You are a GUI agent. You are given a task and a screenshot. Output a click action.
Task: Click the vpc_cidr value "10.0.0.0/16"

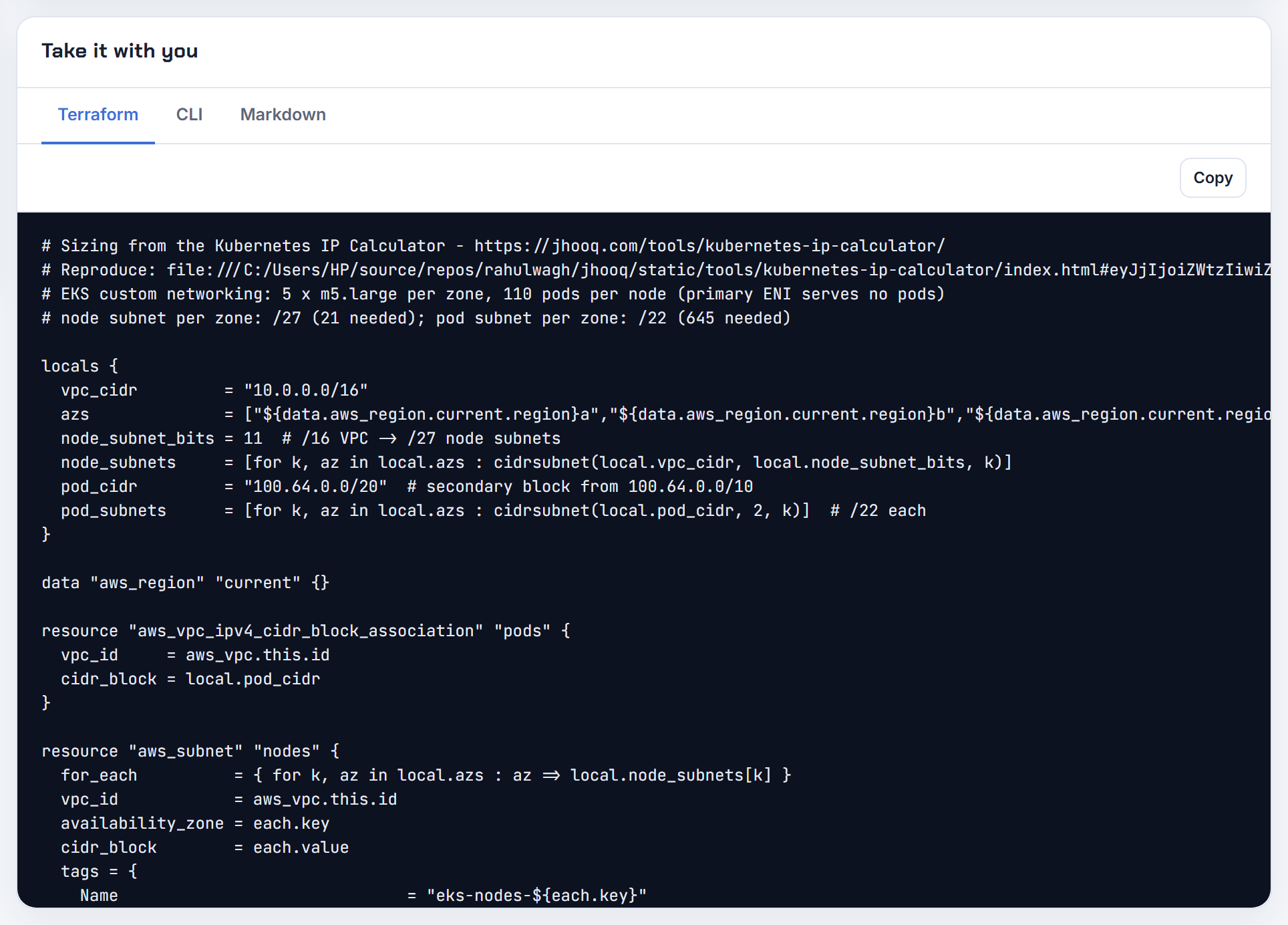click(306, 390)
